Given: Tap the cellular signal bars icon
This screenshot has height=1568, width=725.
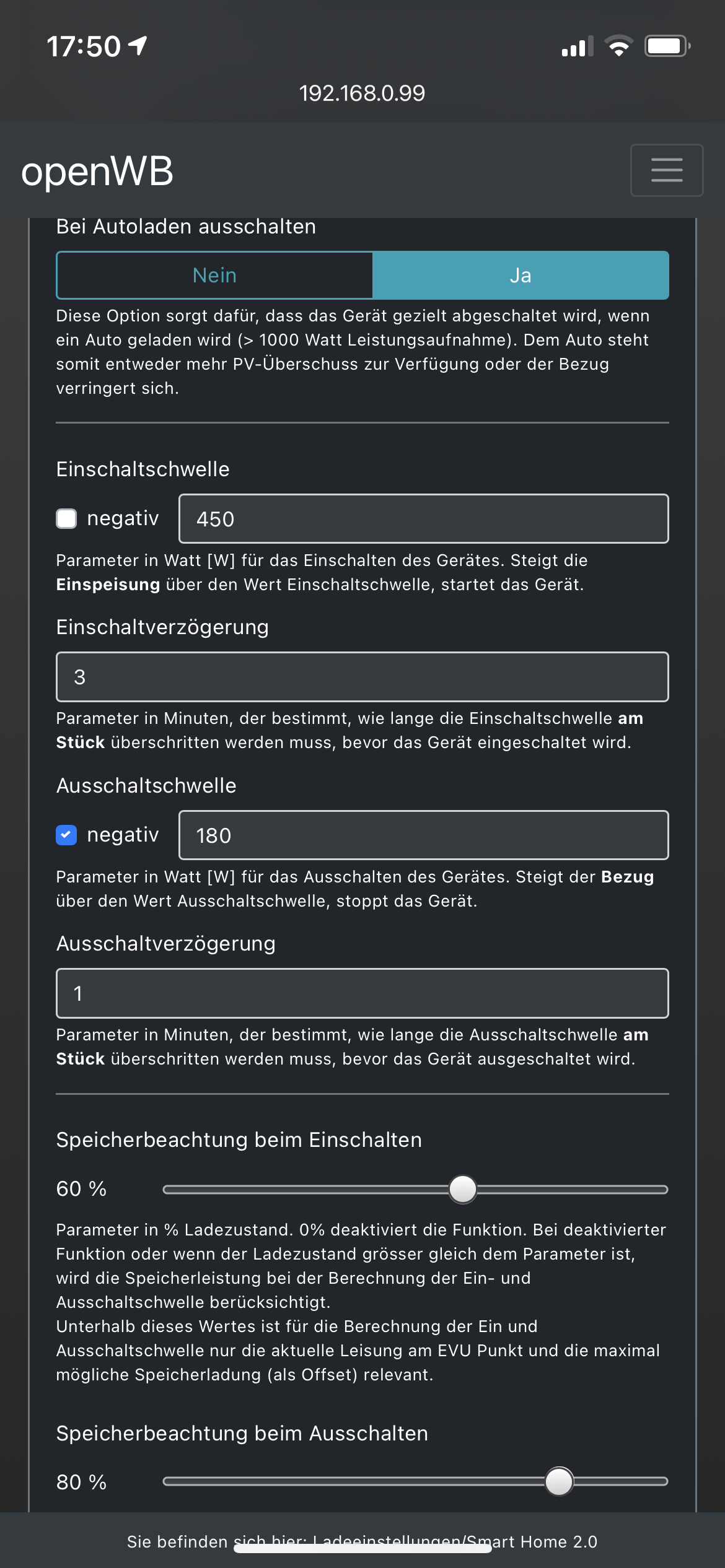Looking at the screenshot, I should 577,46.
